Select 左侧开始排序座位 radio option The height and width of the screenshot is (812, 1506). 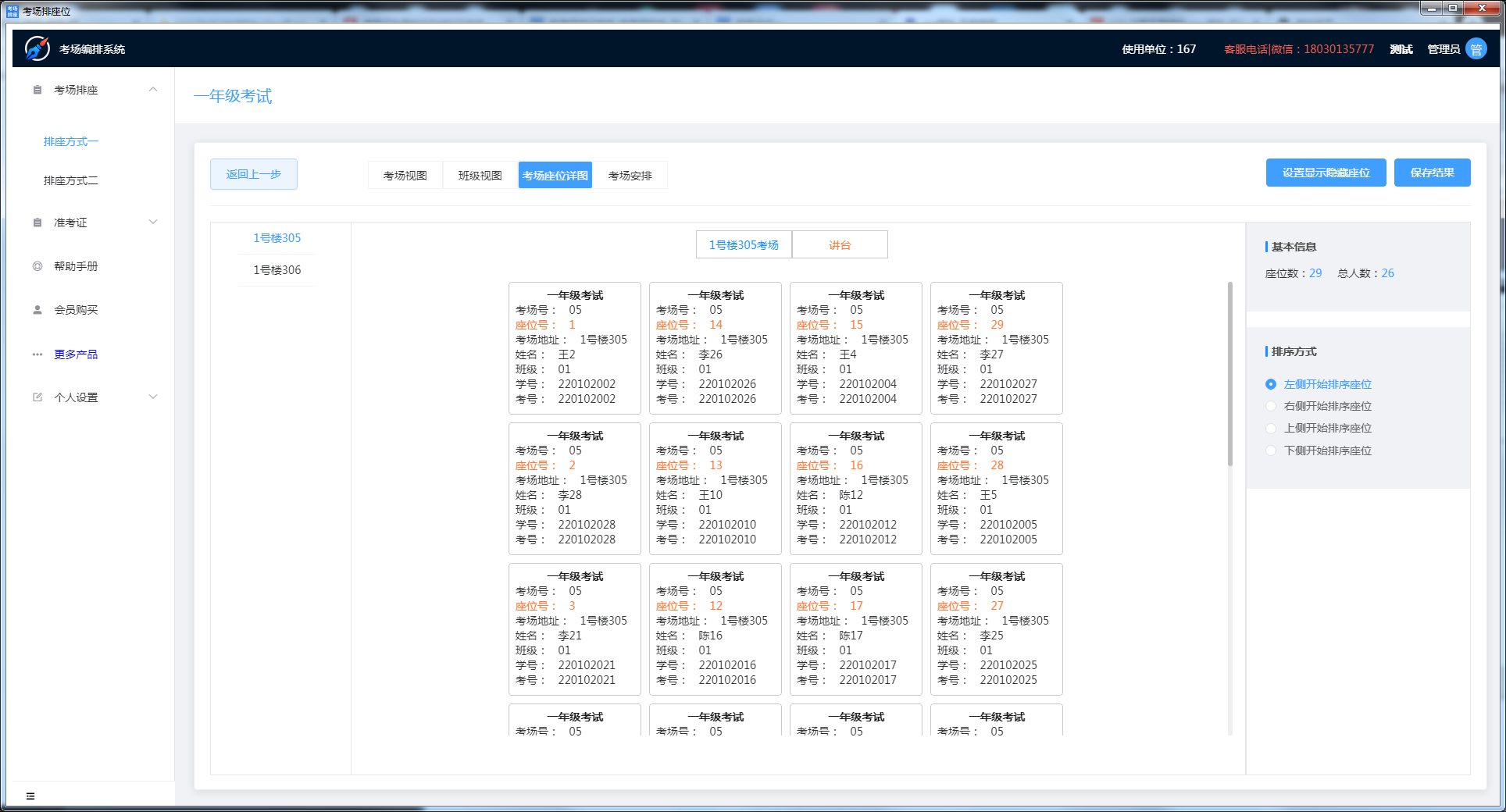[1271, 384]
